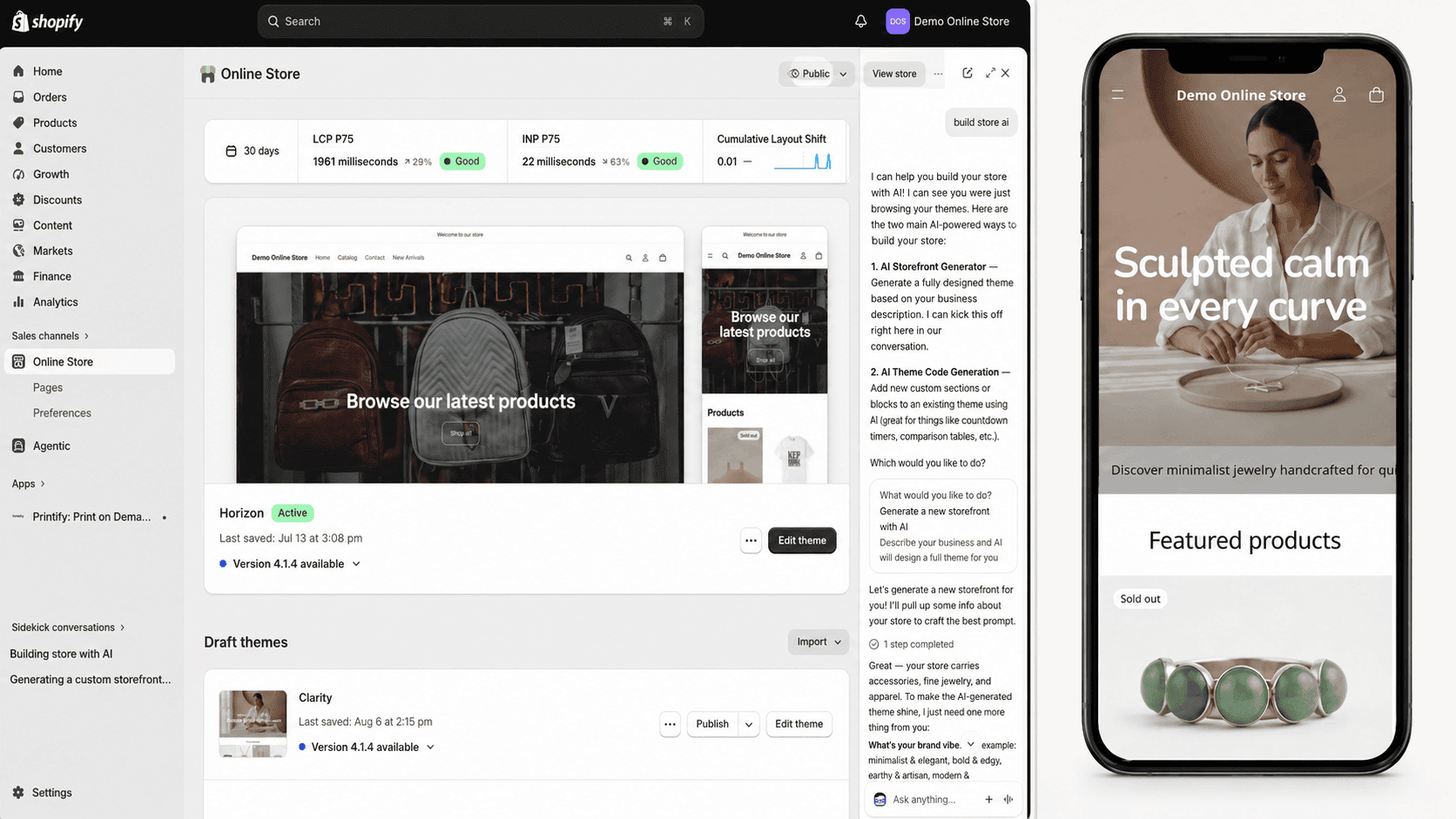The image size is (1456, 819).
Task: Open the Public visibility dropdown
Action: tap(817, 74)
